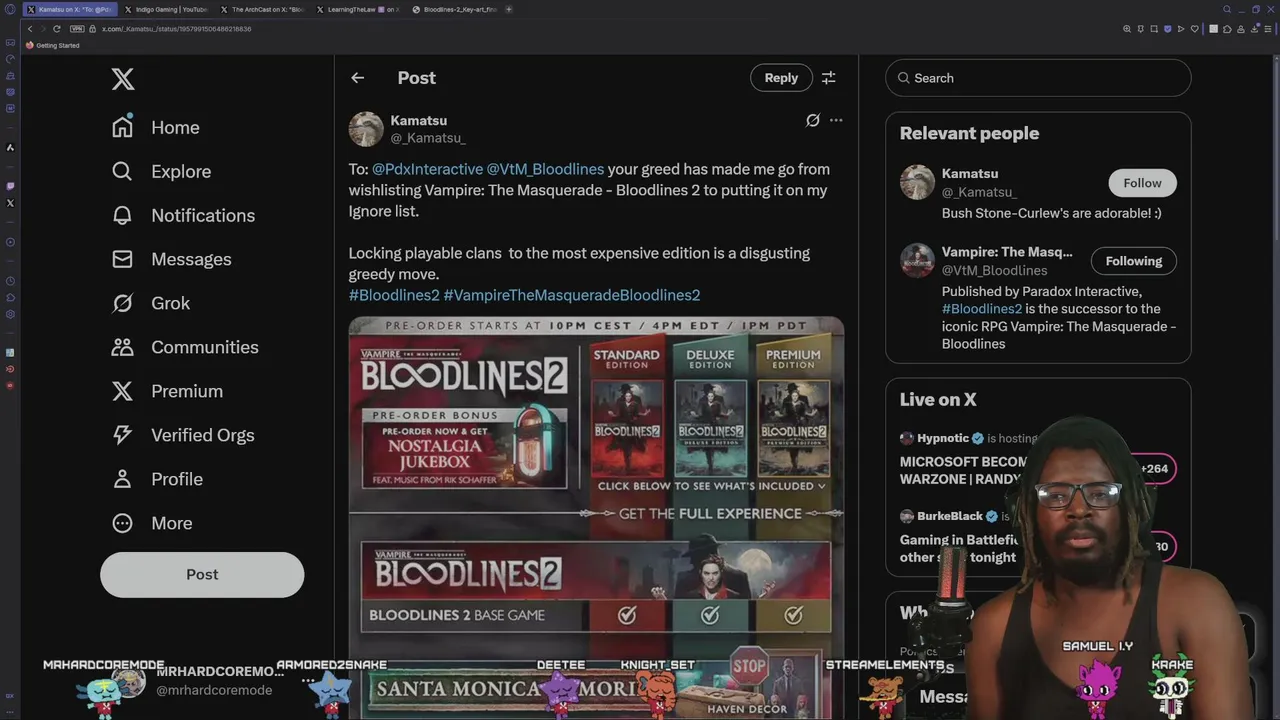Image resolution: width=1280 pixels, height=720 pixels.
Task: Open X shortcut in browser sidebar
Action: click(10, 203)
